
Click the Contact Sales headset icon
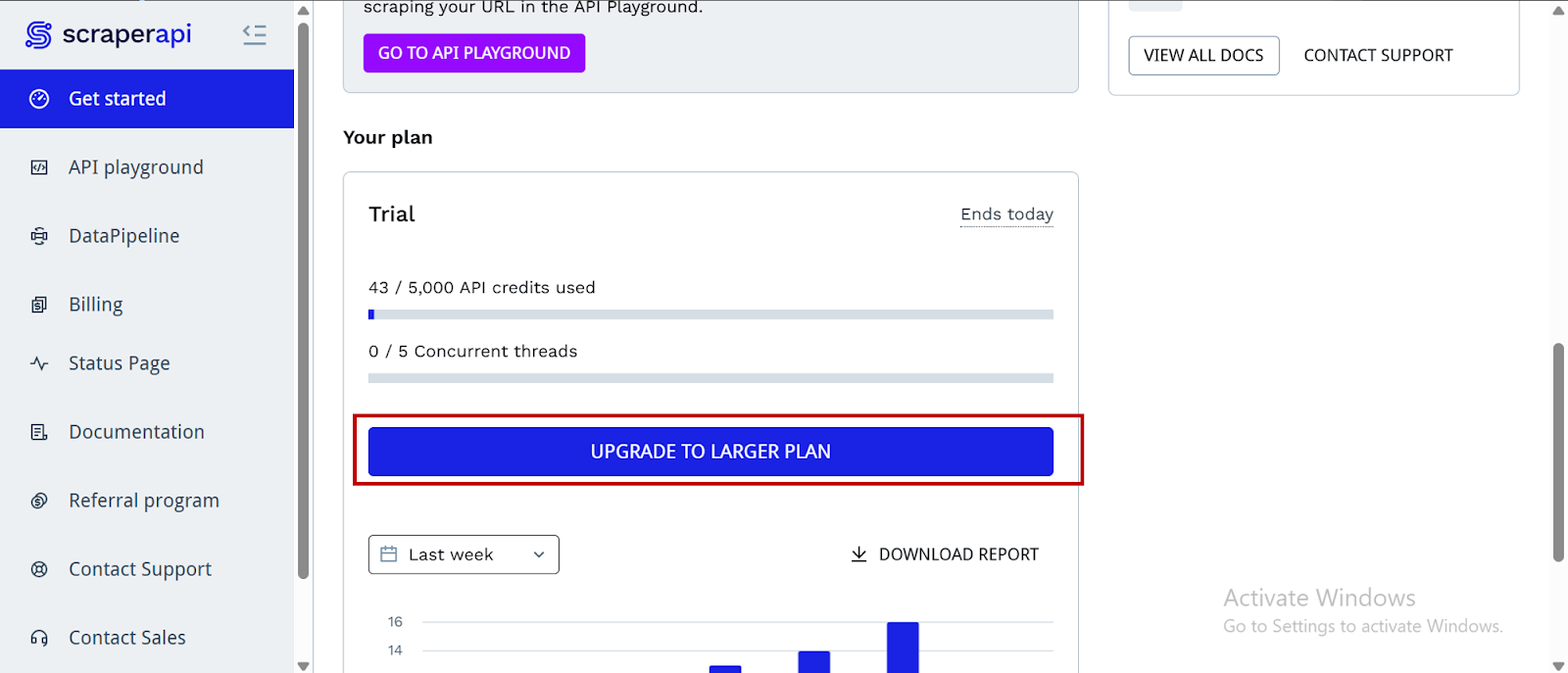[39, 638]
